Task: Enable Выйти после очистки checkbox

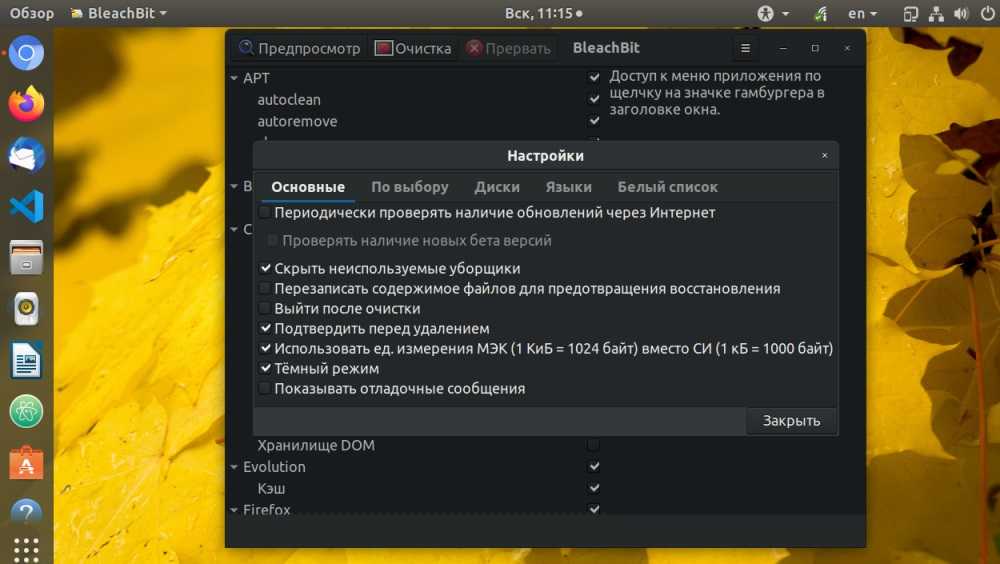Action: click(x=265, y=308)
